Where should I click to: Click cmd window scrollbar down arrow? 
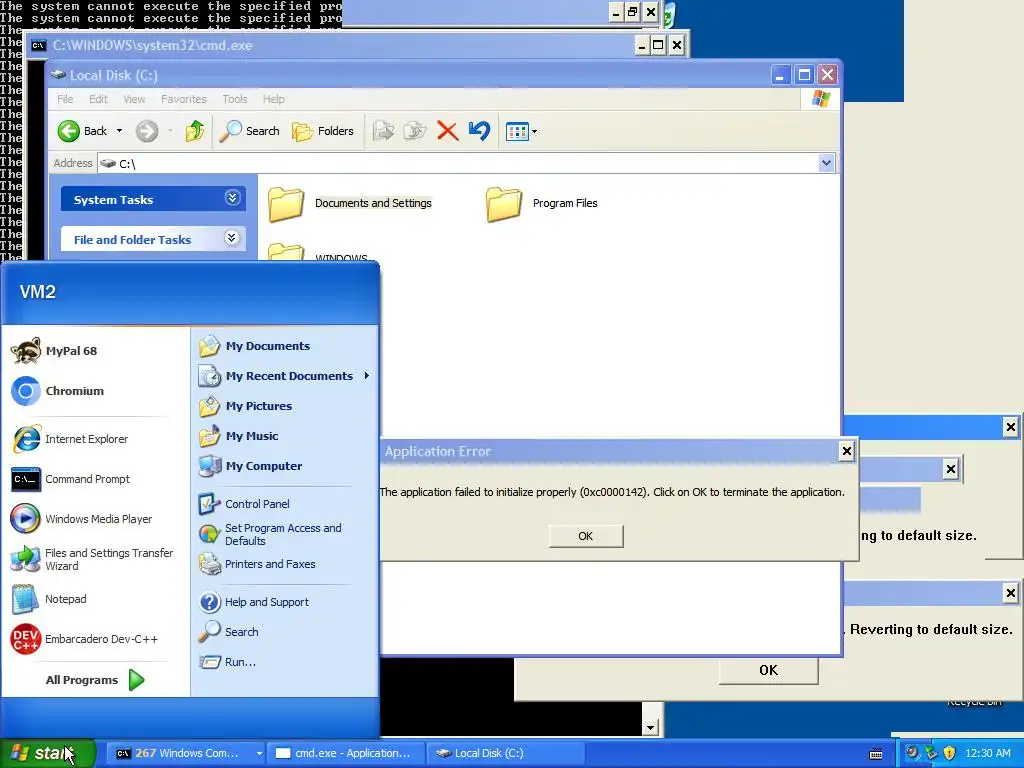pos(650,727)
